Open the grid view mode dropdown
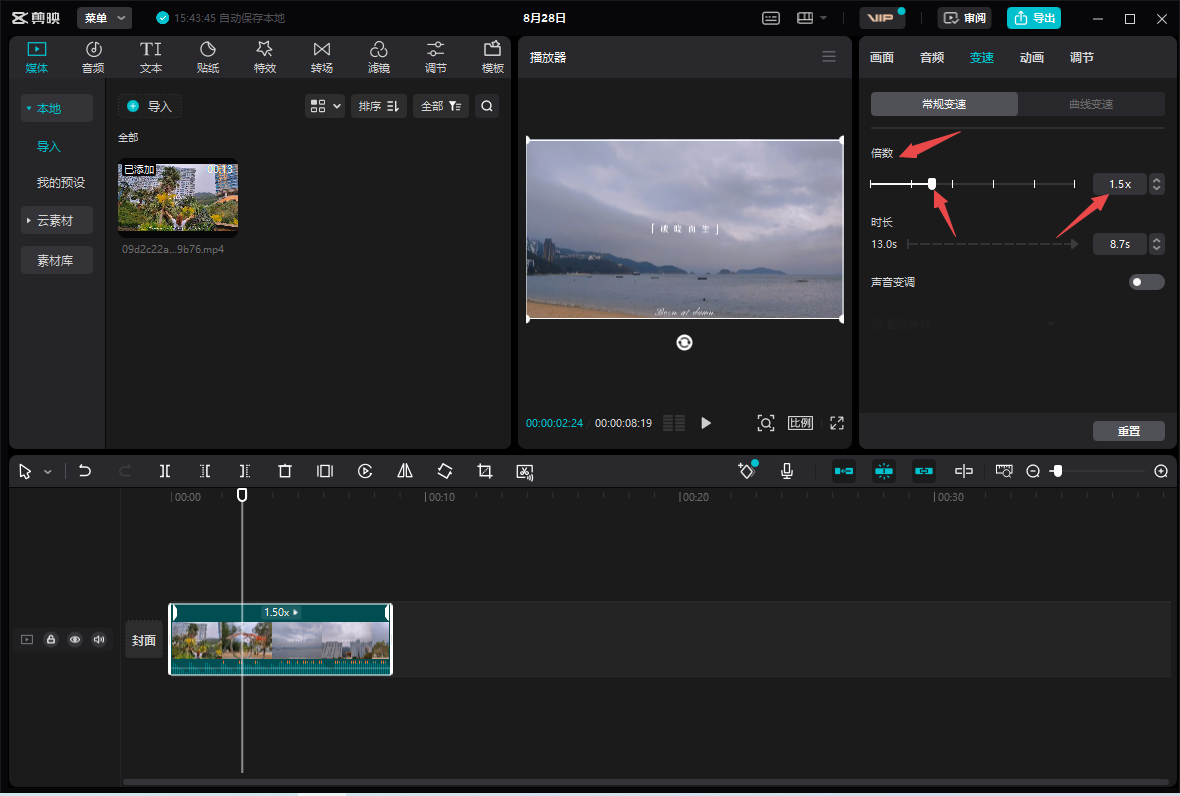The image size is (1180, 796). click(x=325, y=106)
